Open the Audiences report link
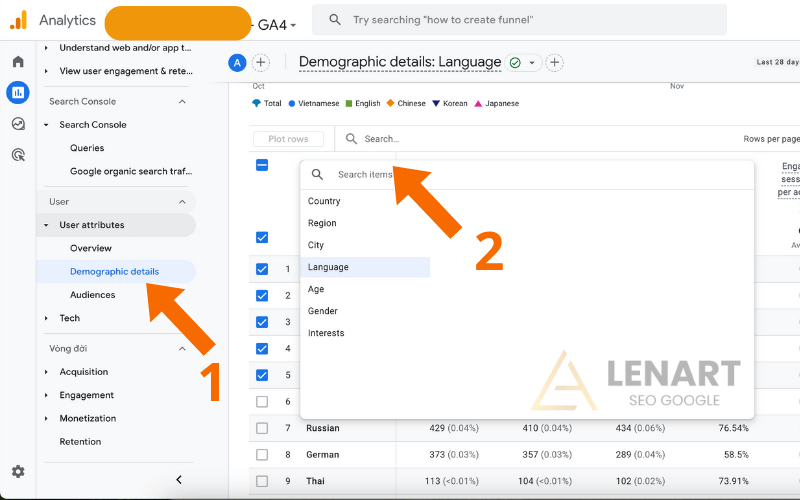Viewport: 800px width, 500px height. 92,295
